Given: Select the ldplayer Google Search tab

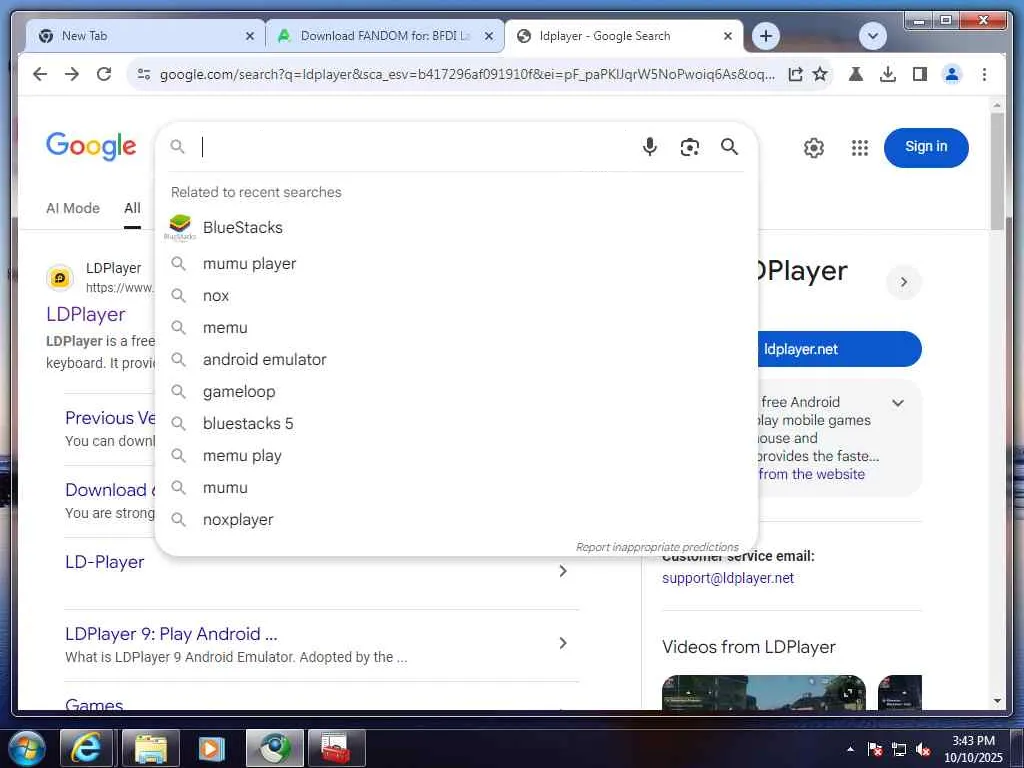Looking at the screenshot, I should click(x=624, y=36).
